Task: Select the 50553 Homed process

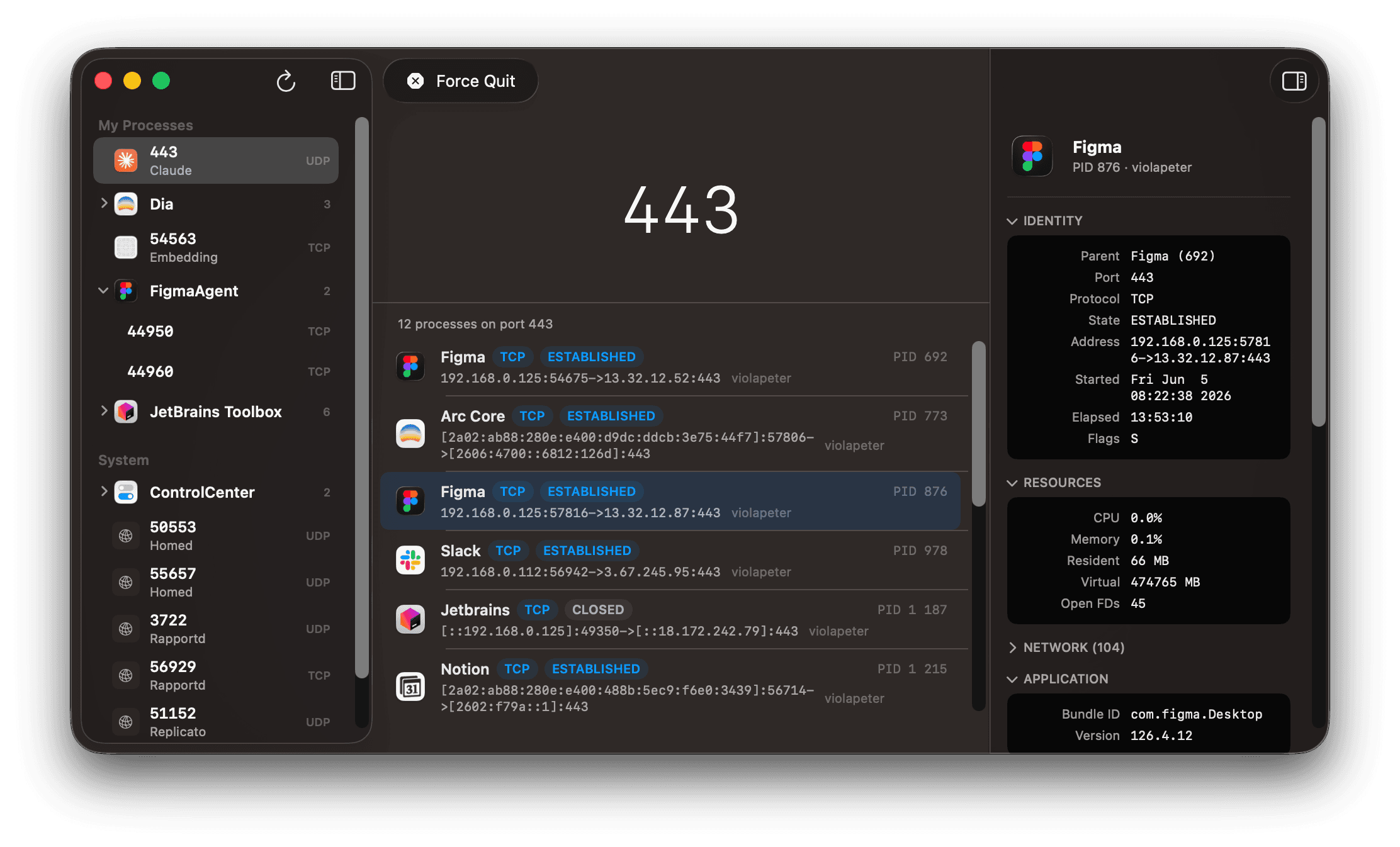Action: pyautogui.click(x=216, y=536)
